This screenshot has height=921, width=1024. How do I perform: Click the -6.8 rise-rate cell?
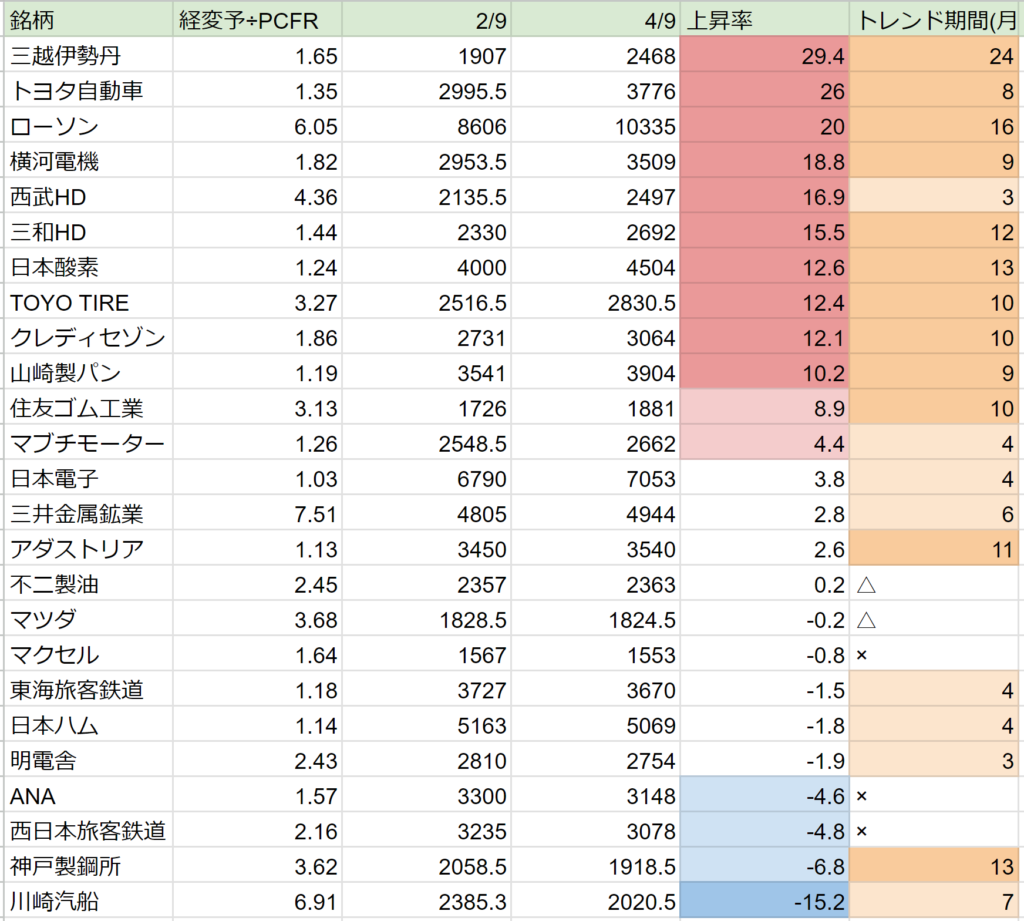tap(765, 867)
